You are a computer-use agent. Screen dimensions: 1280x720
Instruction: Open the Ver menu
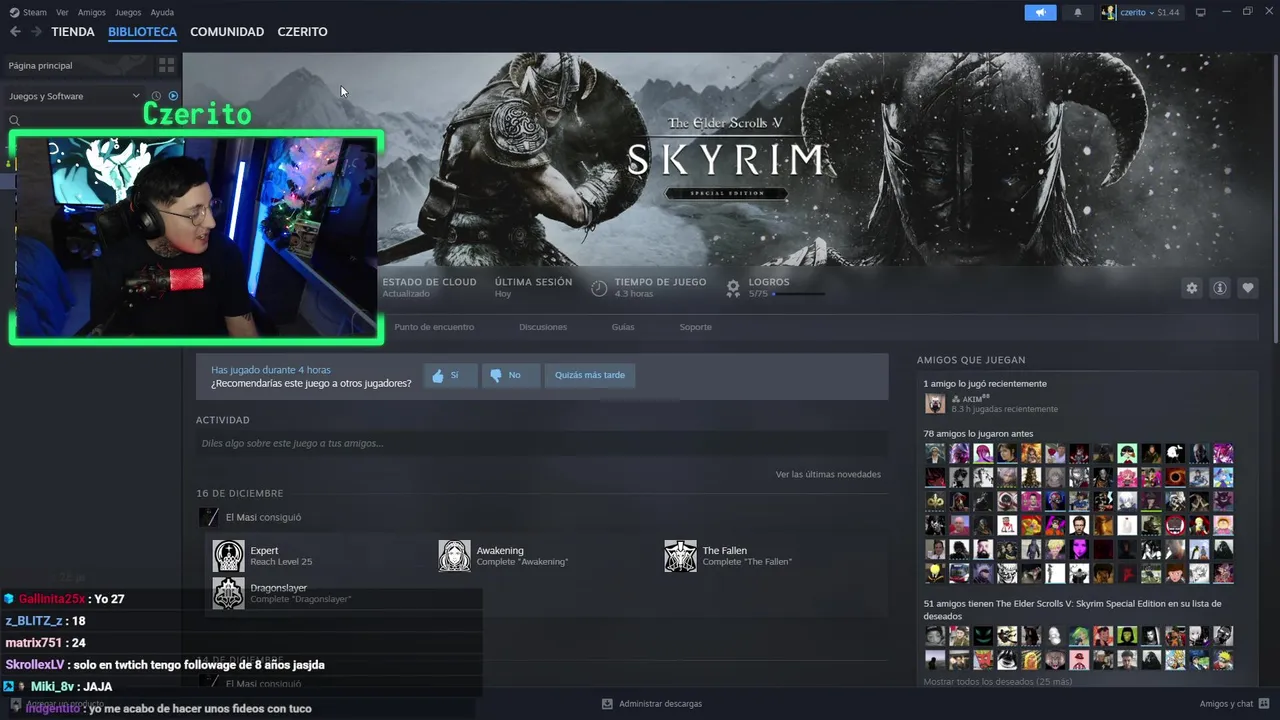pos(62,12)
